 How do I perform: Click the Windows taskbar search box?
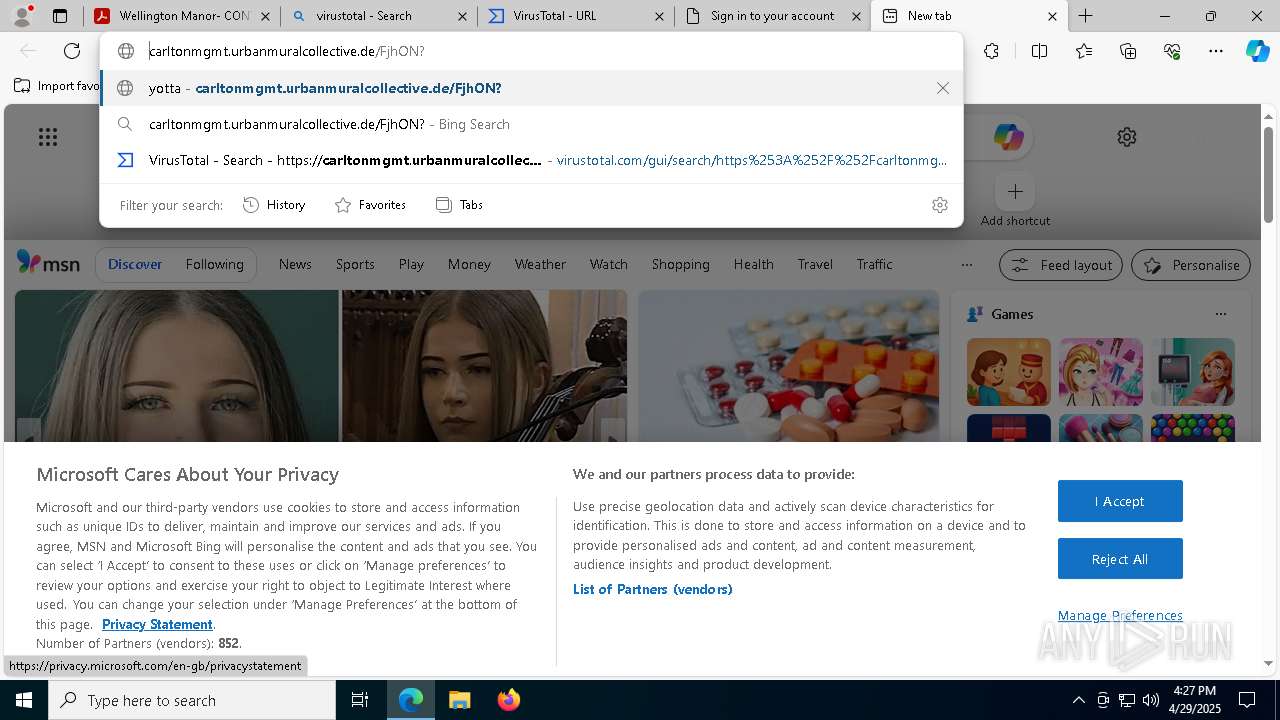[x=192, y=700]
